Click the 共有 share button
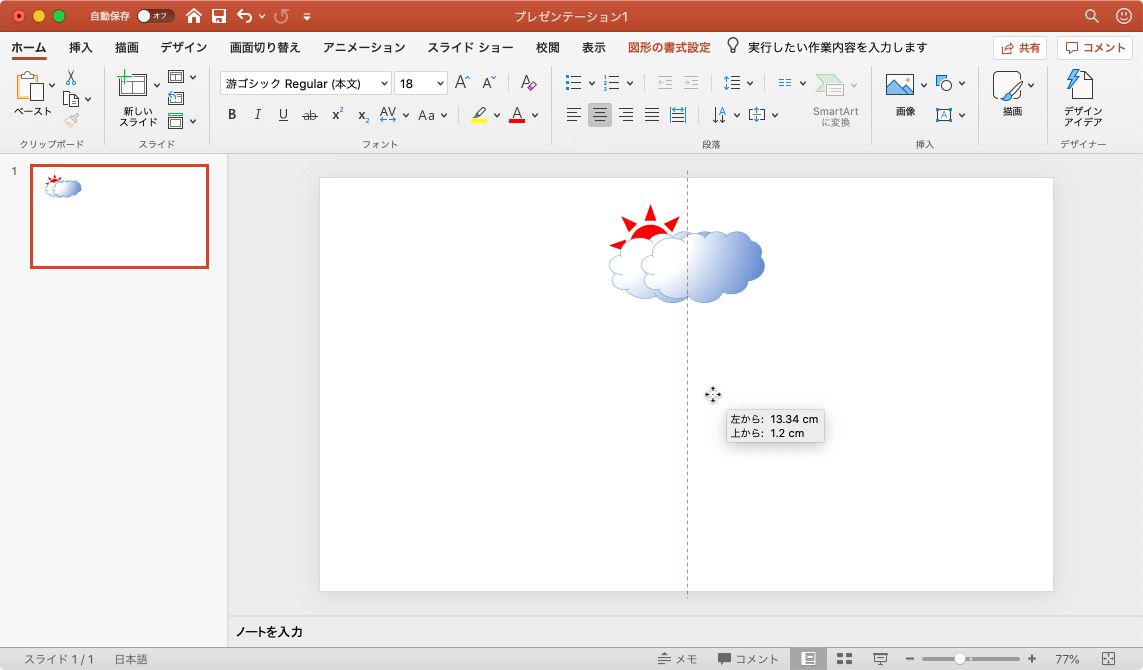 click(1019, 48)
